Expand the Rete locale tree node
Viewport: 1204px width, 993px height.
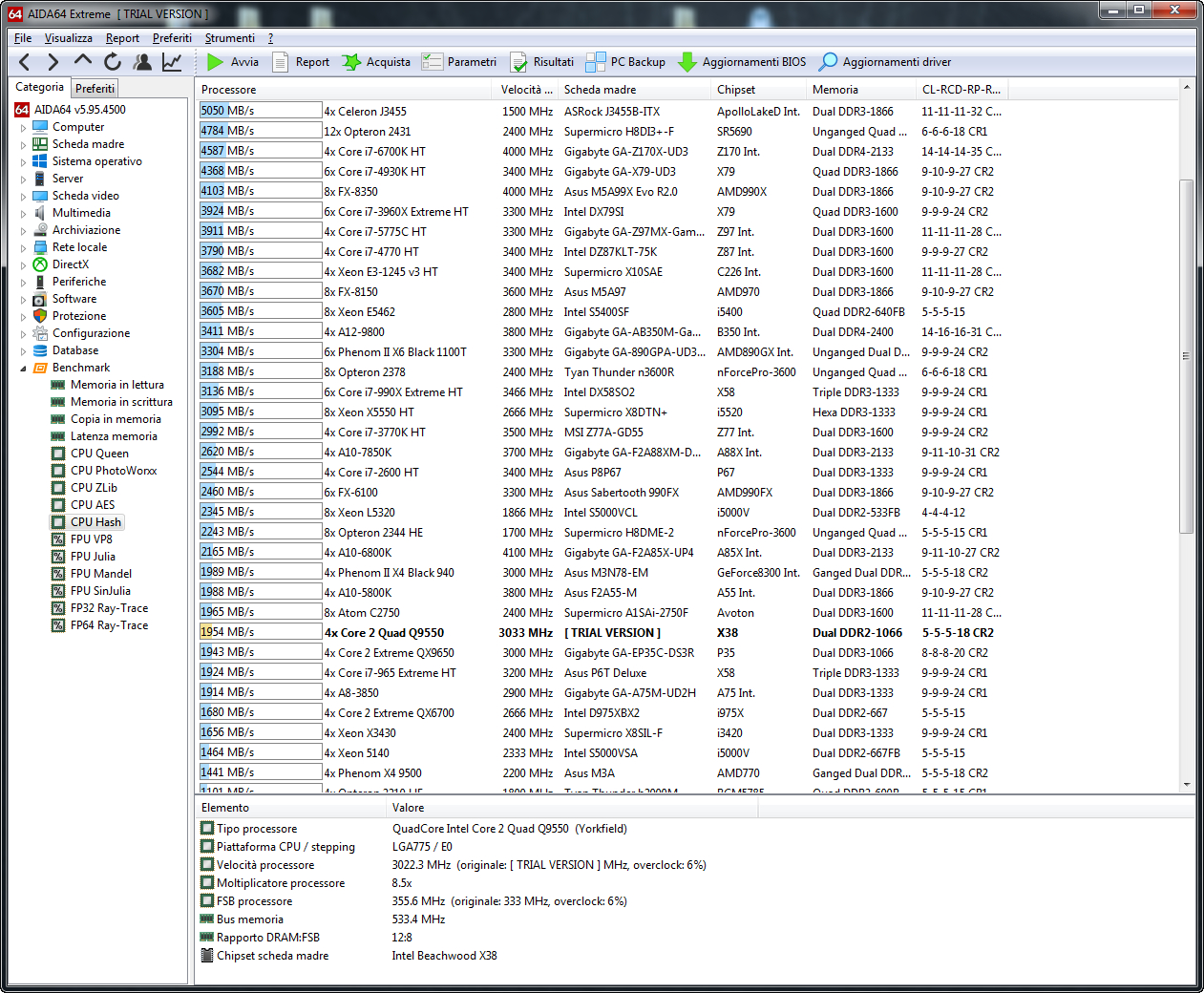[x=23, y=248]
